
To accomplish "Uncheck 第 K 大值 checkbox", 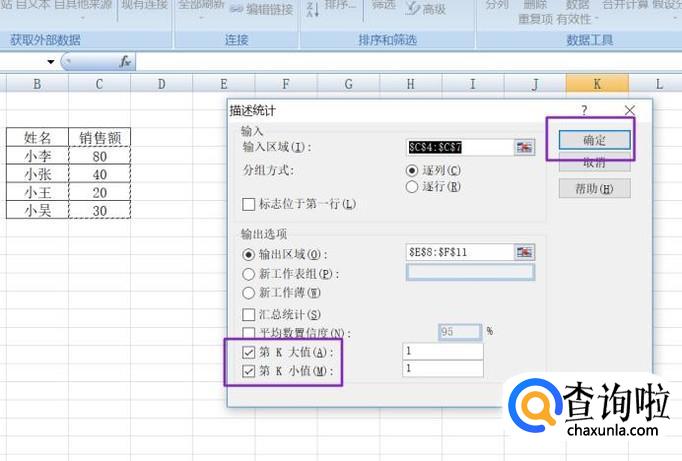I will pos(249,352).
